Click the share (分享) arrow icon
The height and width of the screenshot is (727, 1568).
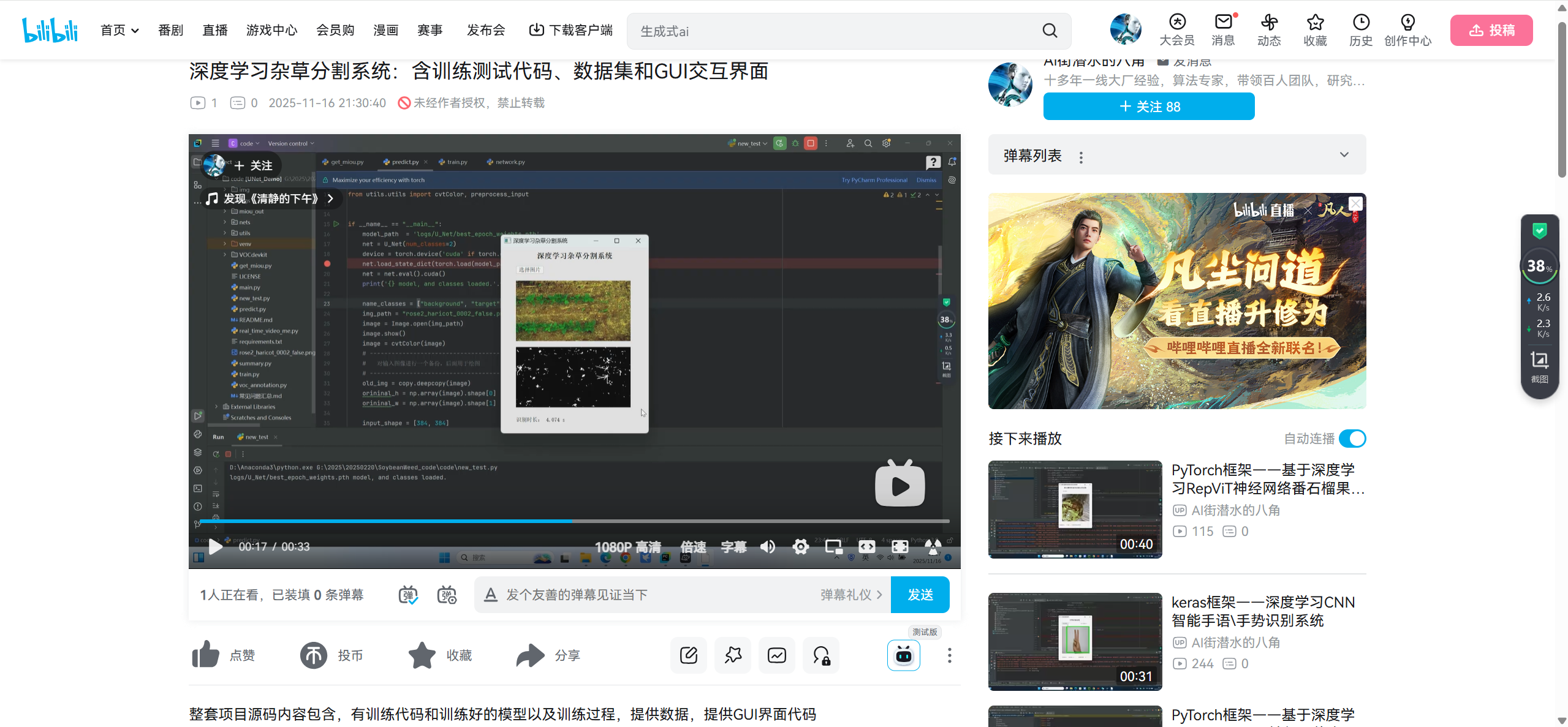click(530, 655)
